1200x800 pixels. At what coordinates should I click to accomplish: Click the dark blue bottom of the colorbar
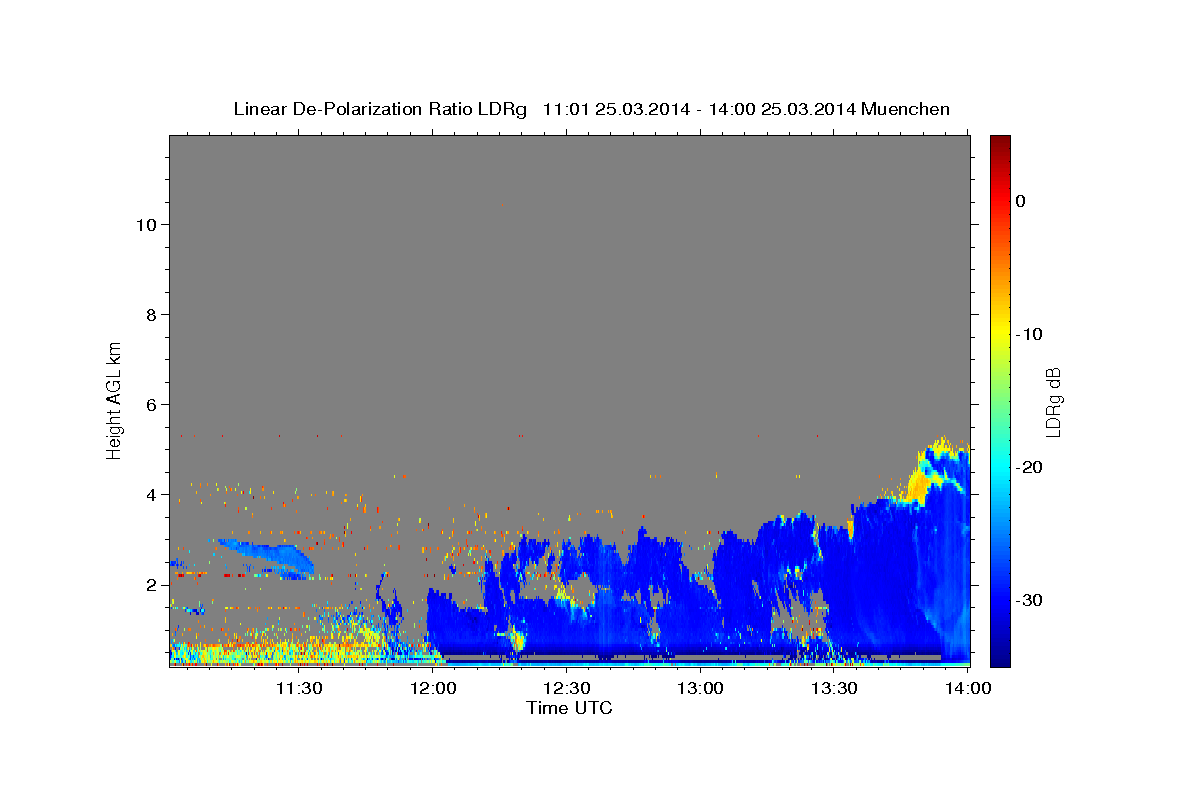(x=1000, y=655)
